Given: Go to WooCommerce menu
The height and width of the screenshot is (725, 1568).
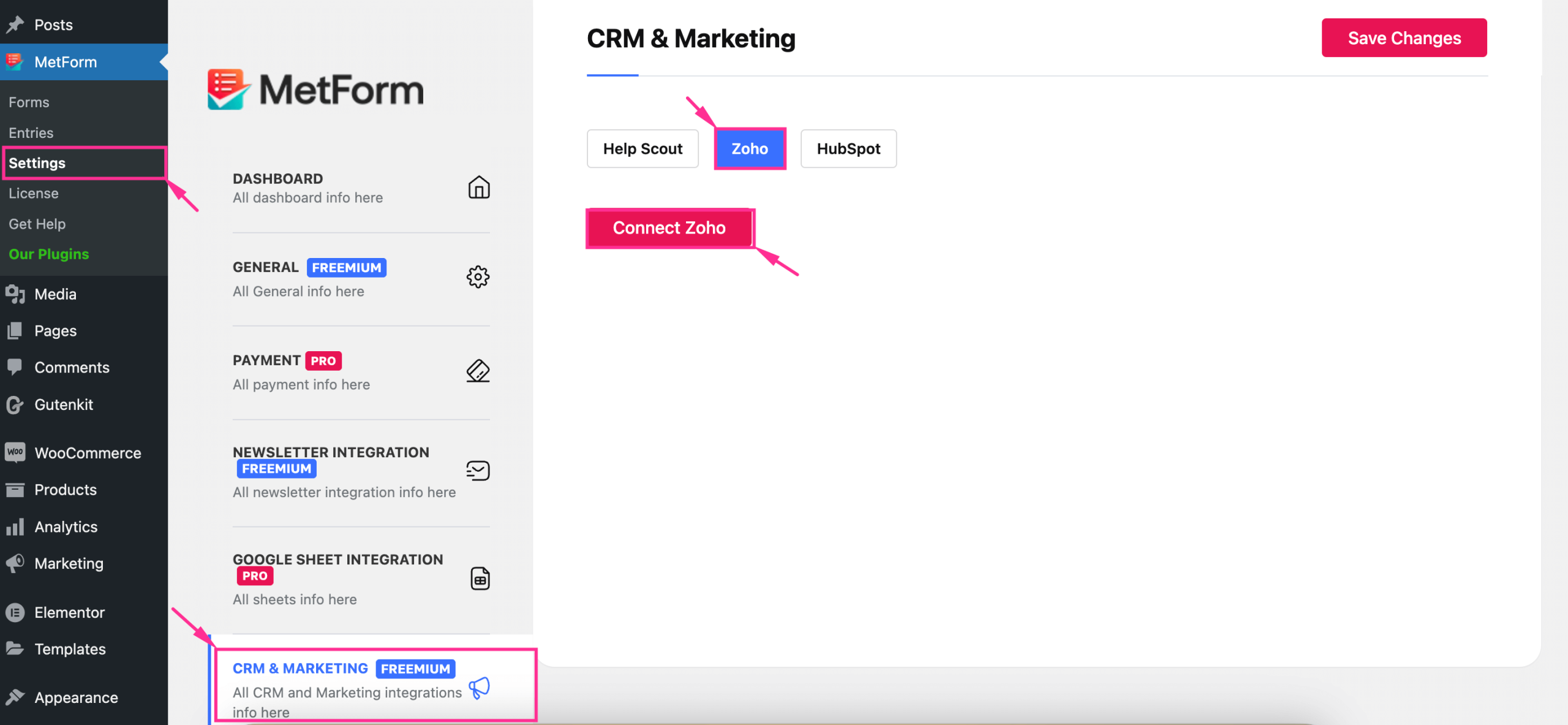Looking at the screenshot, I should coord(84,453).
